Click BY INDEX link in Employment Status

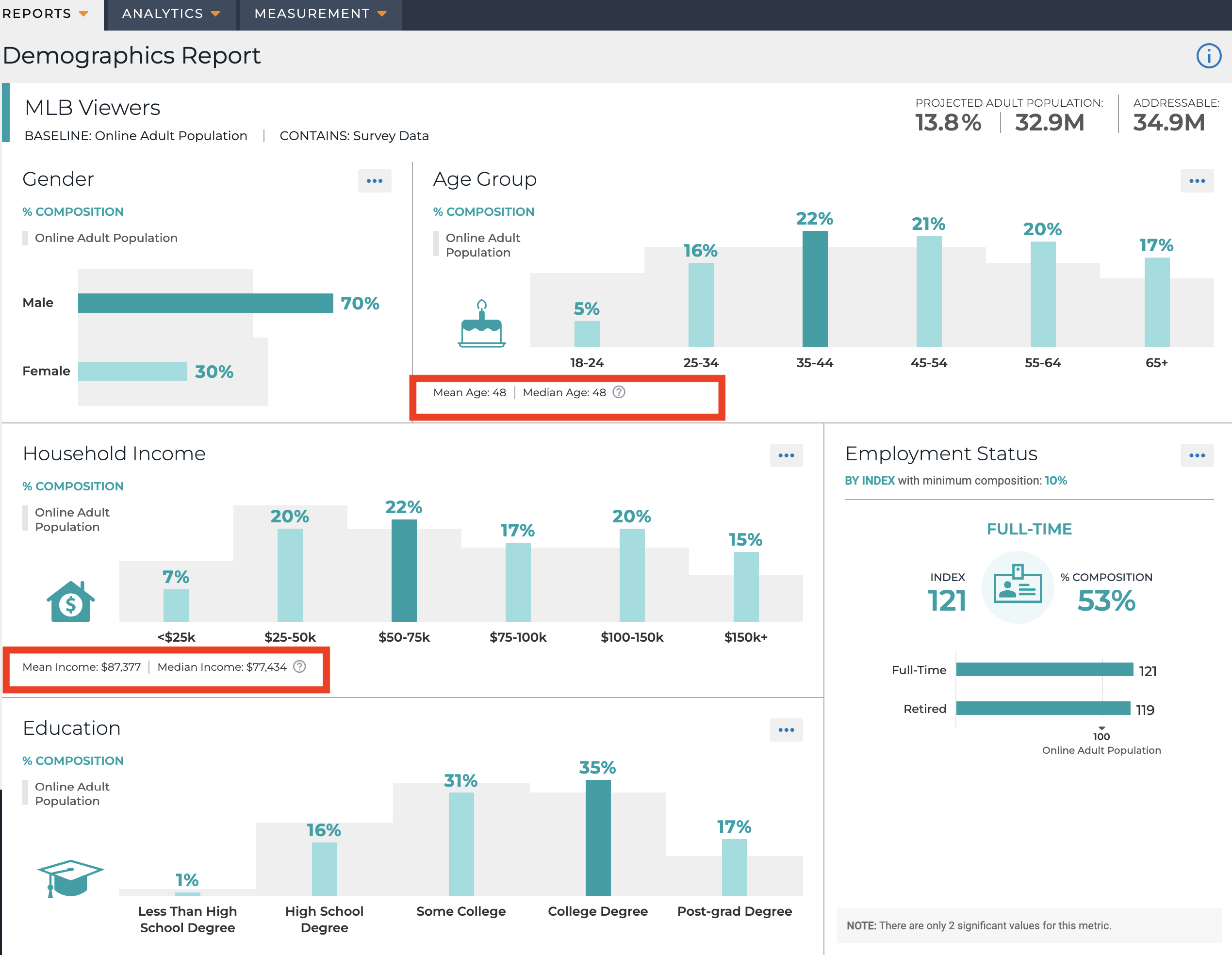(869, 481)
